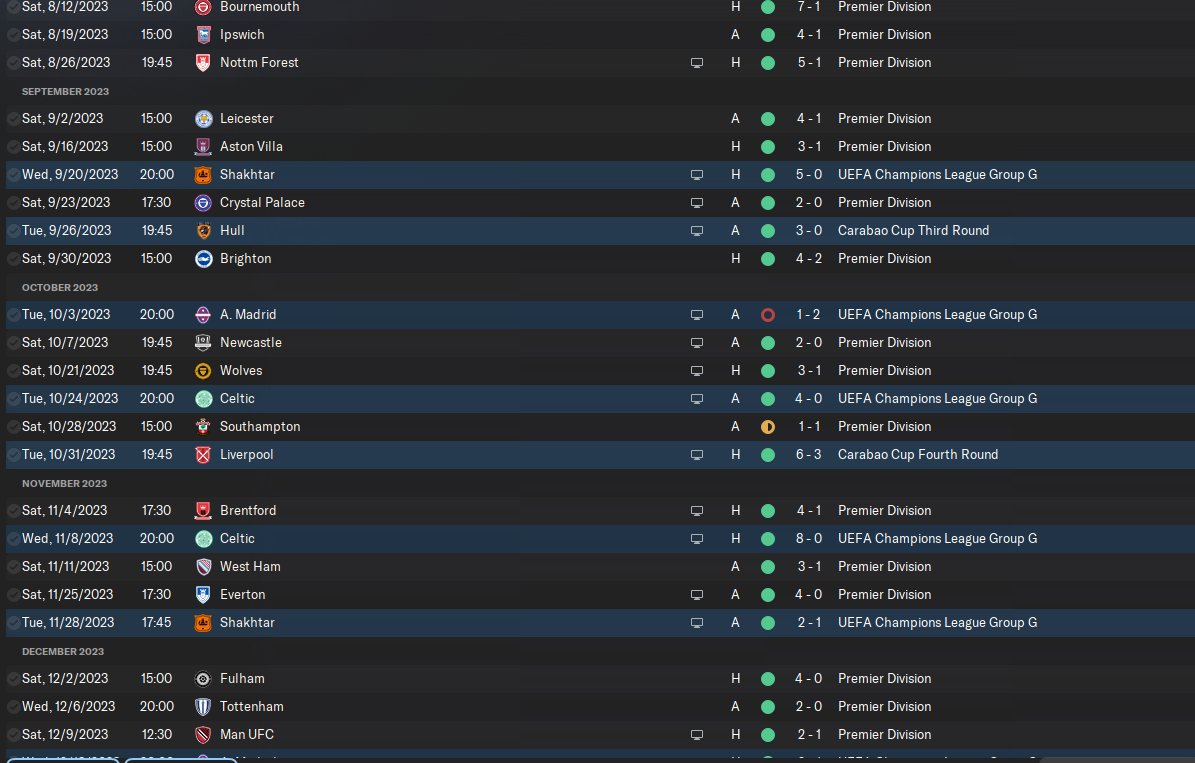Viewport: 1195px width, 763px height.
Task: Collapse the DECEMBER 2023 month header
Action: [x=62, y=652]
